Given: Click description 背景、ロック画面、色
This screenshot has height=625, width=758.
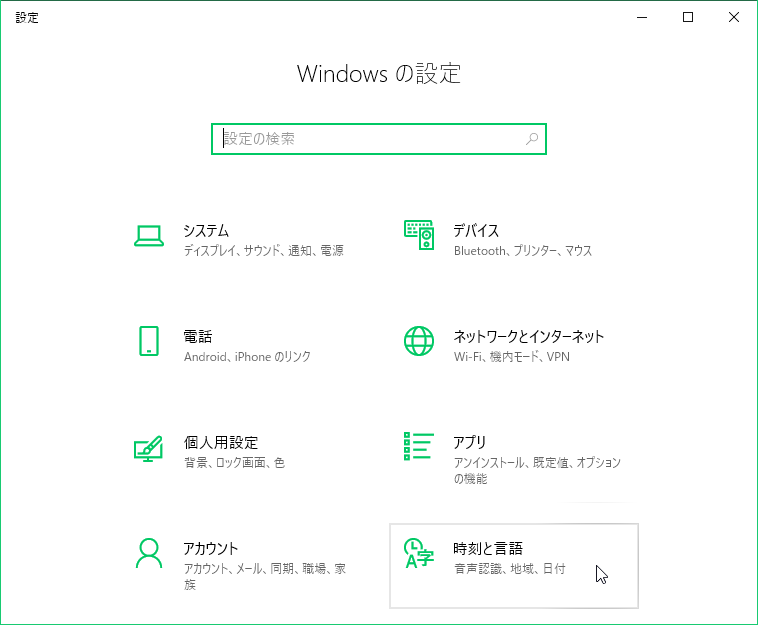Looking at the screenshot, I should pos(234,463).
